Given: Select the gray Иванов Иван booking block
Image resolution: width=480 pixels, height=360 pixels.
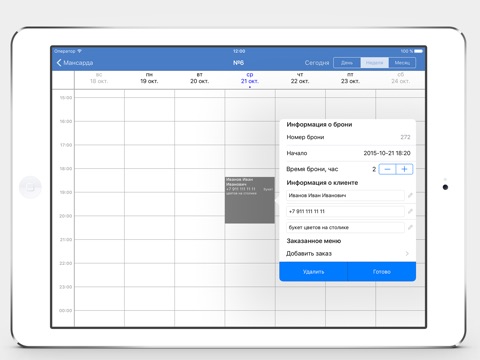Looking at the screenshot, I should 250,200.
